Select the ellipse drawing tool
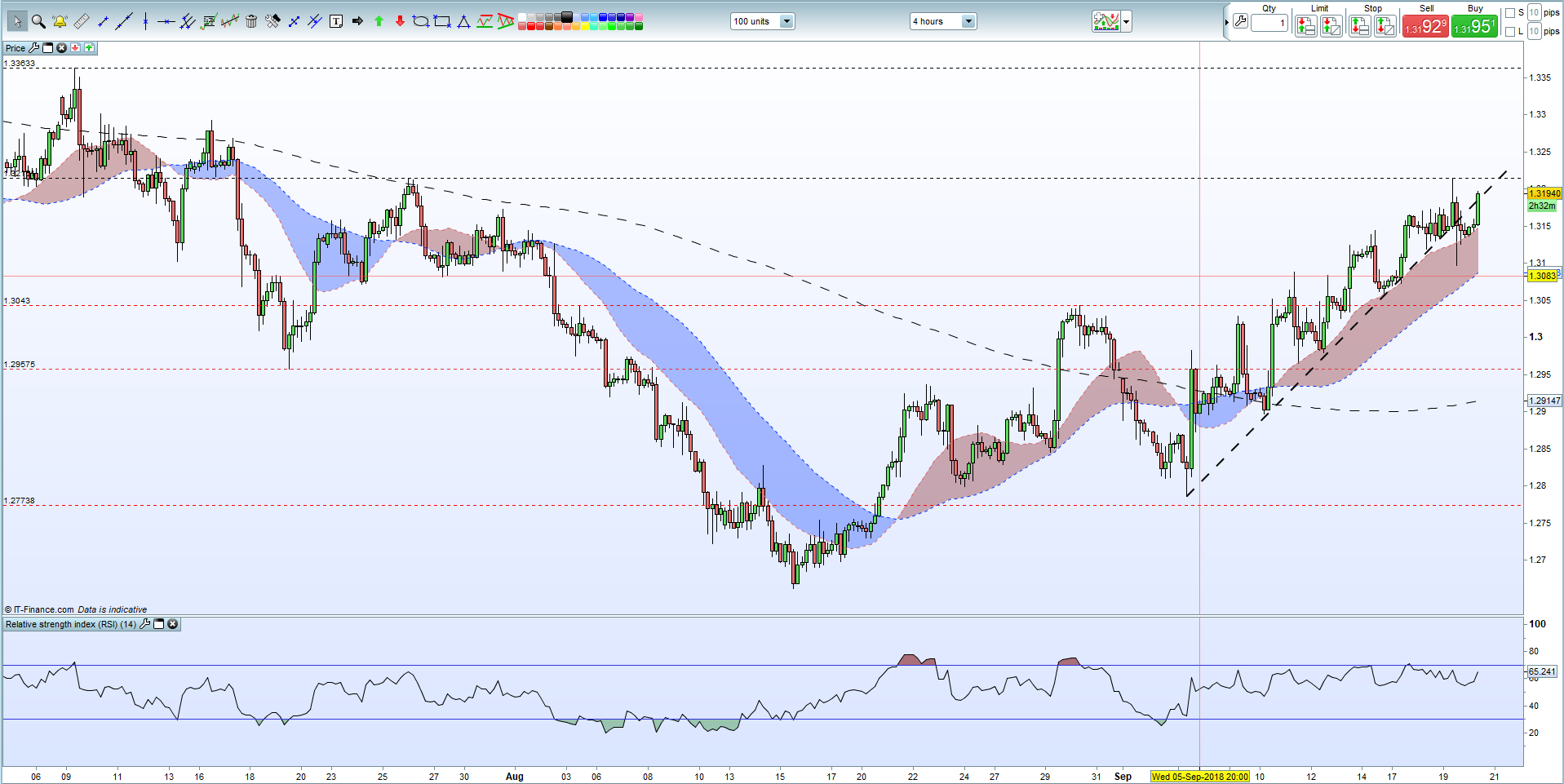Viewport: 1564px width, 784px height. click(x=420, y=21)
